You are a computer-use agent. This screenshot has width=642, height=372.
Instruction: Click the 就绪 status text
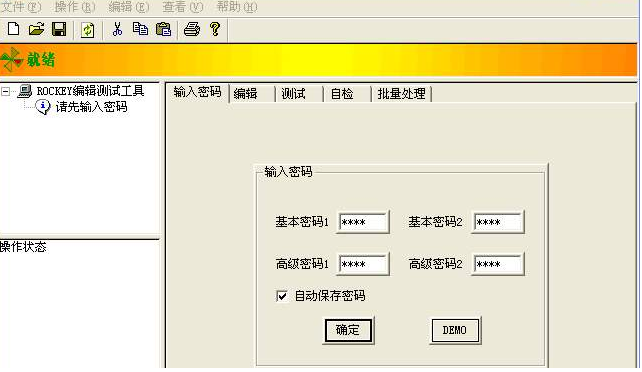41,61
